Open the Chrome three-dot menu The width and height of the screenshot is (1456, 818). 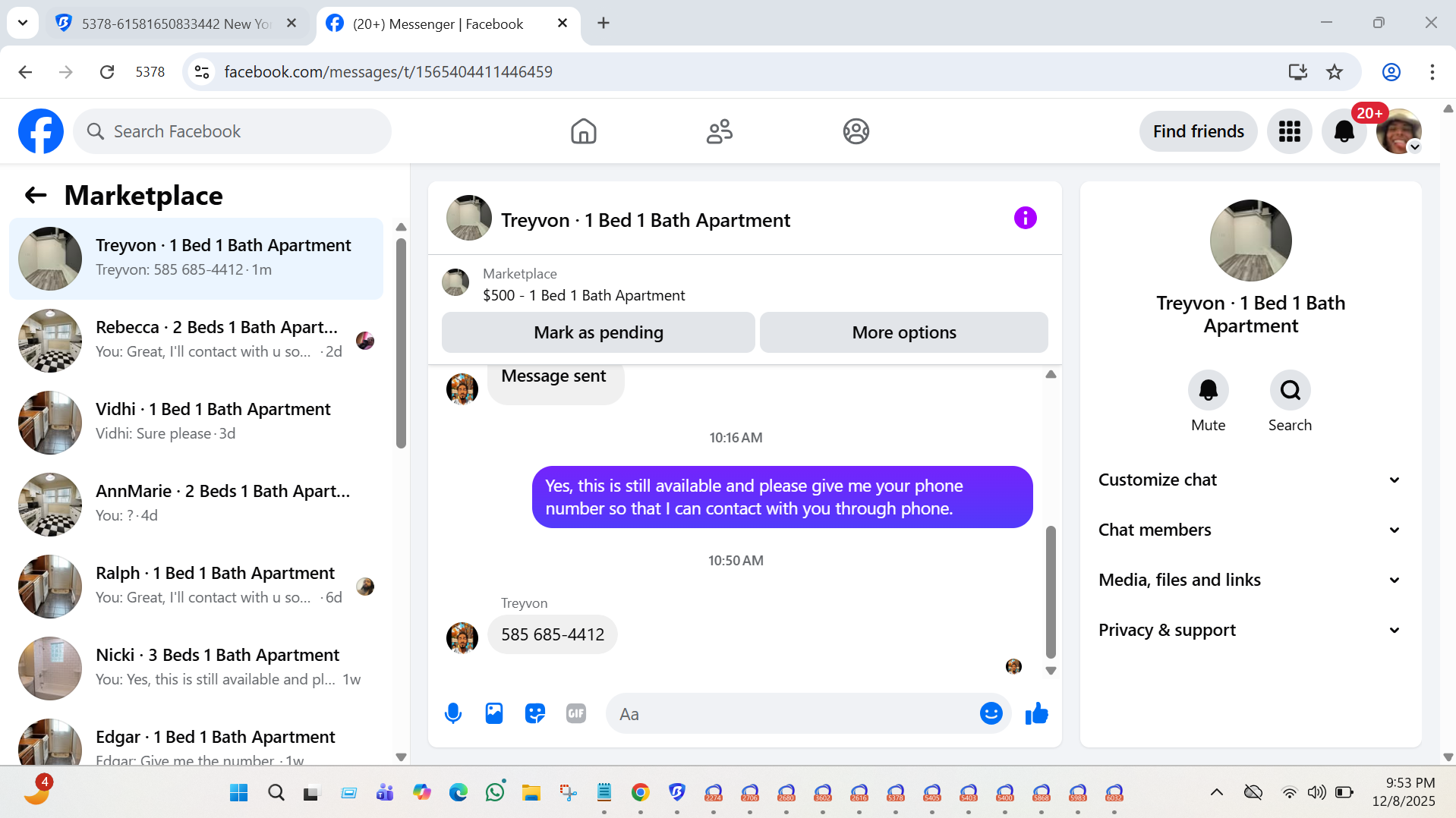[x=1432, y=72]
